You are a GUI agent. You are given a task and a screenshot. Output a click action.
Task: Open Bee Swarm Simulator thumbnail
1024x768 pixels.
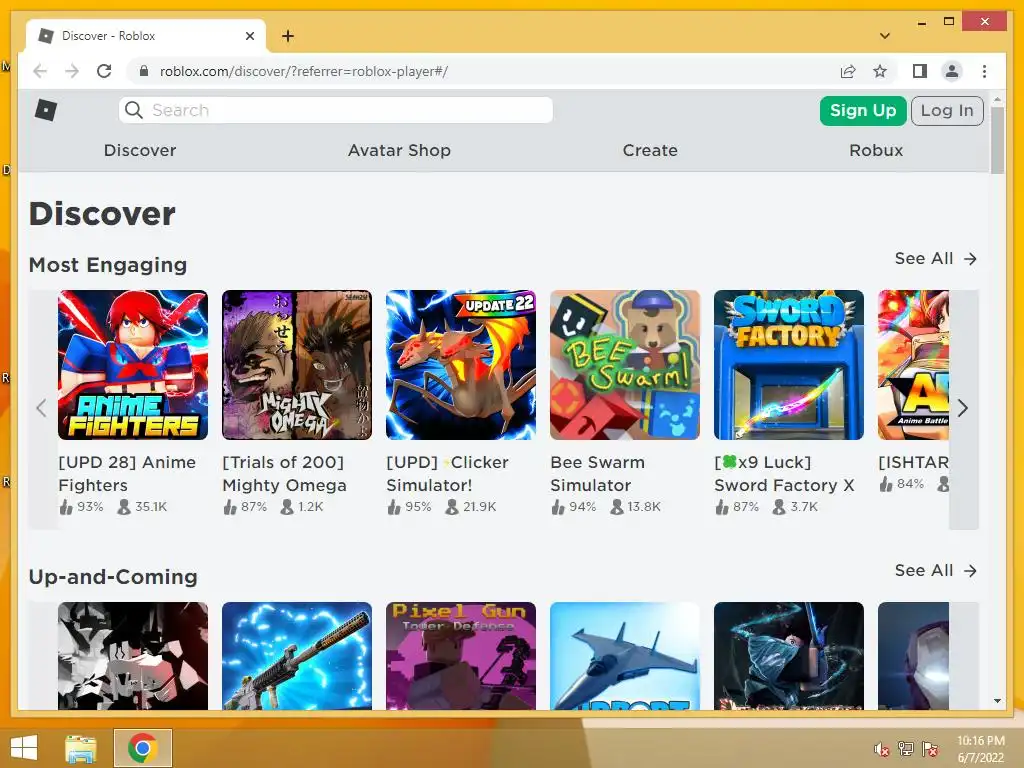coord(625,365)
